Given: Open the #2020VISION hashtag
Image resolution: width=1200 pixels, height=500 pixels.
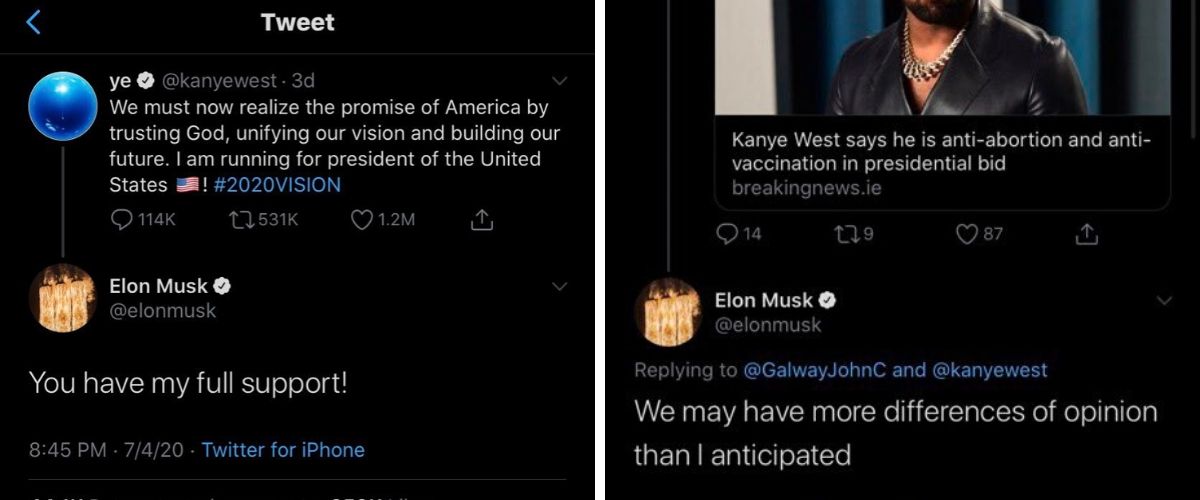Looking at the screenshot, I should pos(277,185).
